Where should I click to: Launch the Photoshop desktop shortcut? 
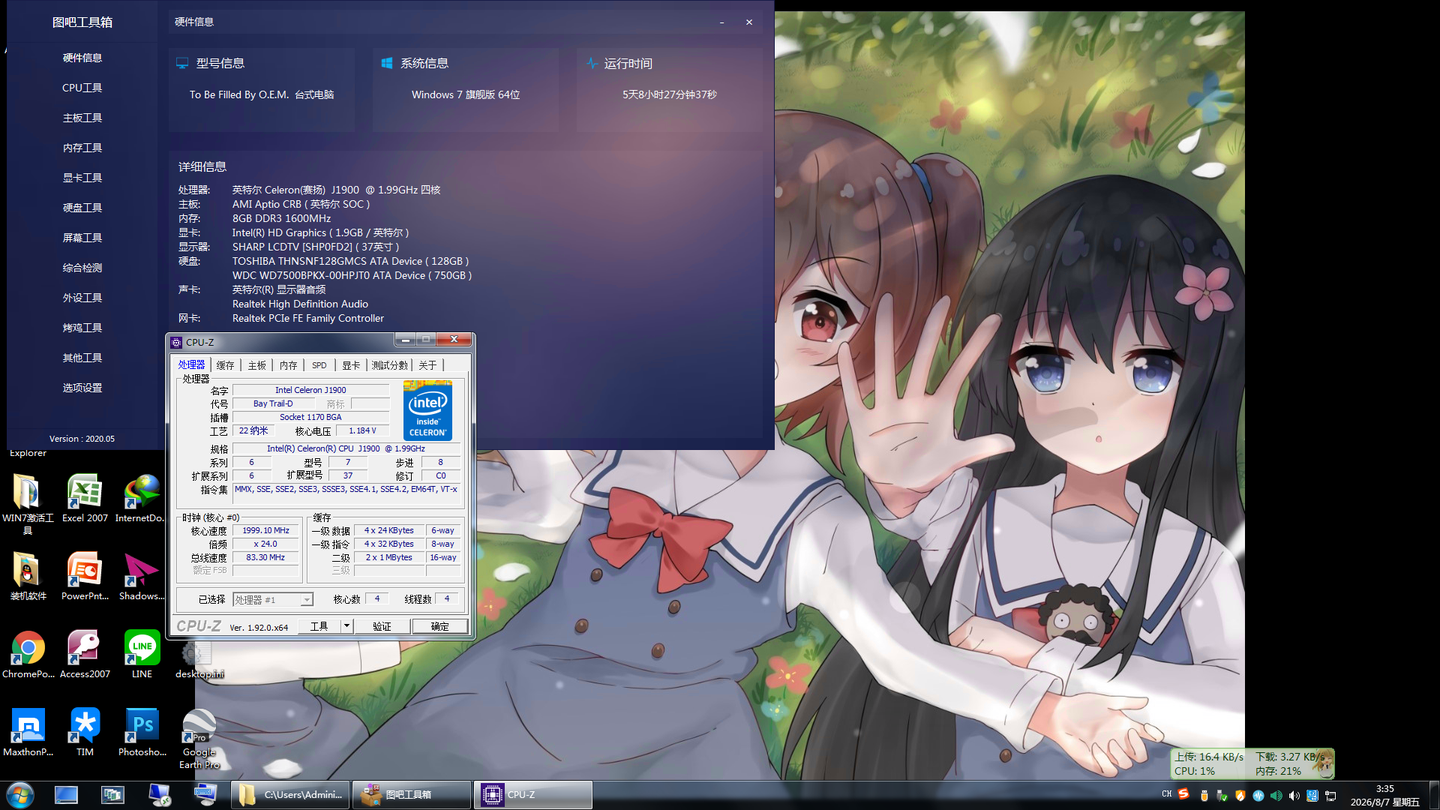pos(142,732)
